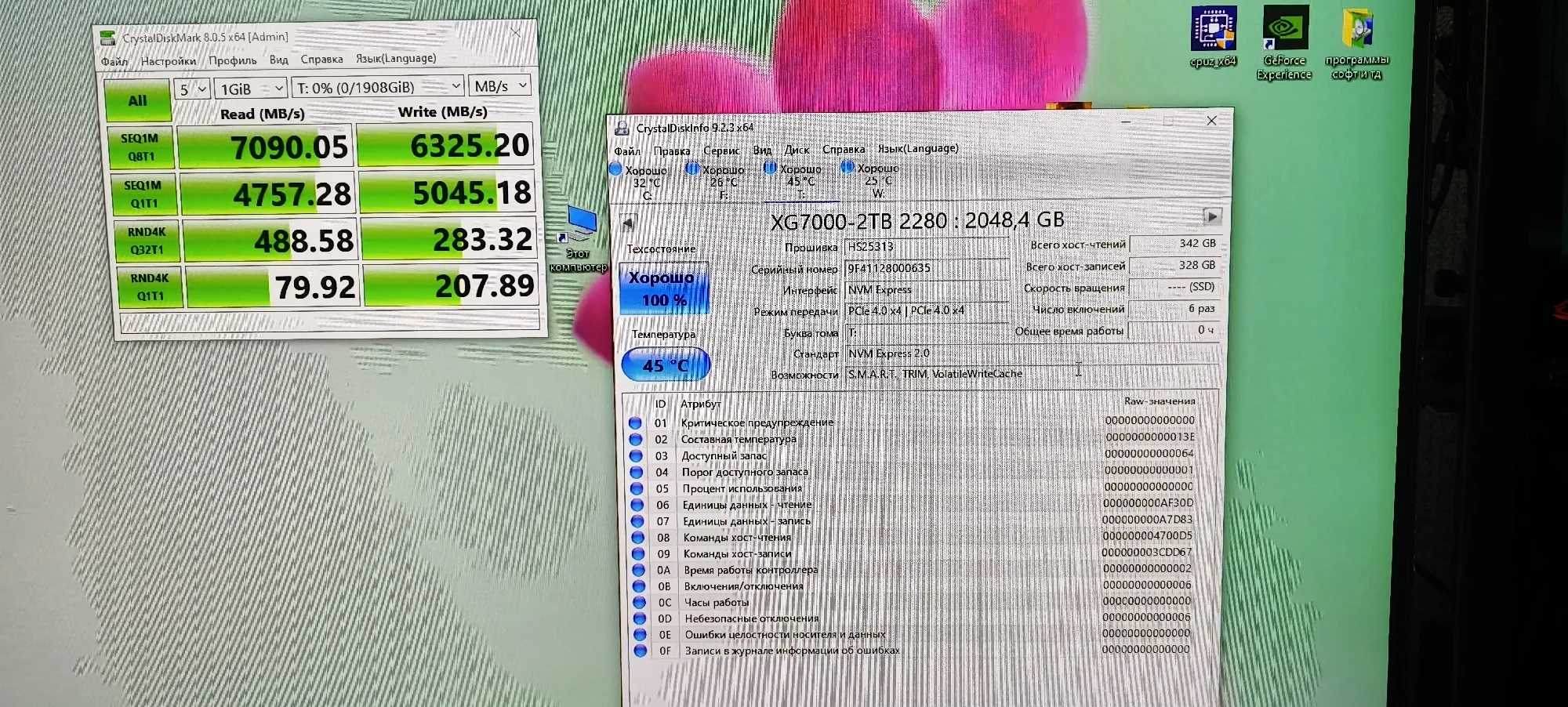Click the 45 °C temperature button
Viewport: 1568px width, 707px height.
click(666, 364)
